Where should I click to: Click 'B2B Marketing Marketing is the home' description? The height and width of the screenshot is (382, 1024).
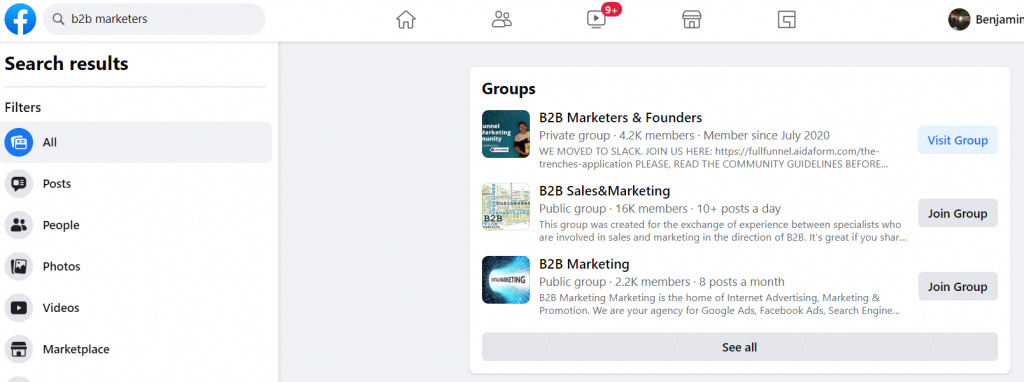pyautogui.click(x=720, y=304)
